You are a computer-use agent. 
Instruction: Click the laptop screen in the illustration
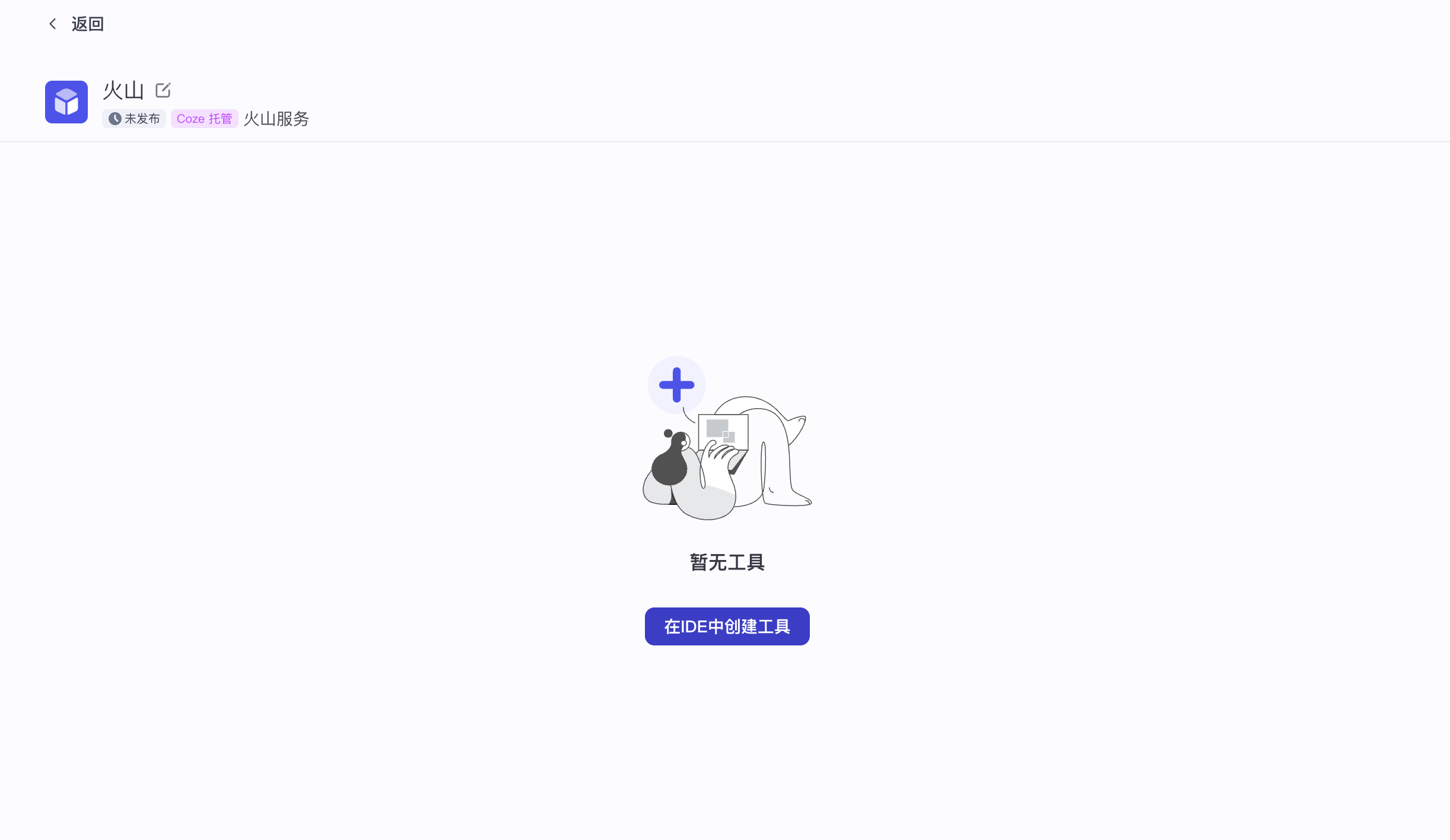point(723,432)
